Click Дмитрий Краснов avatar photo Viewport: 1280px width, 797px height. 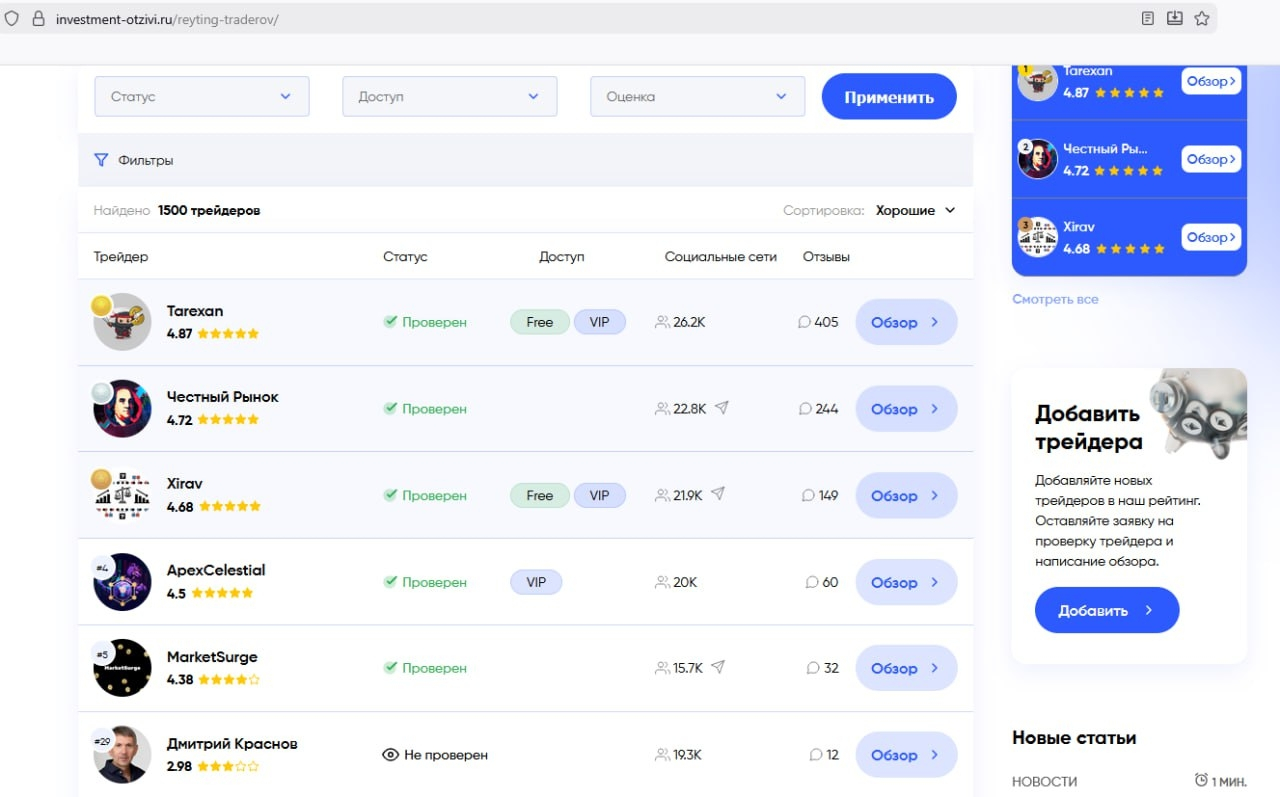pos(122,754)
